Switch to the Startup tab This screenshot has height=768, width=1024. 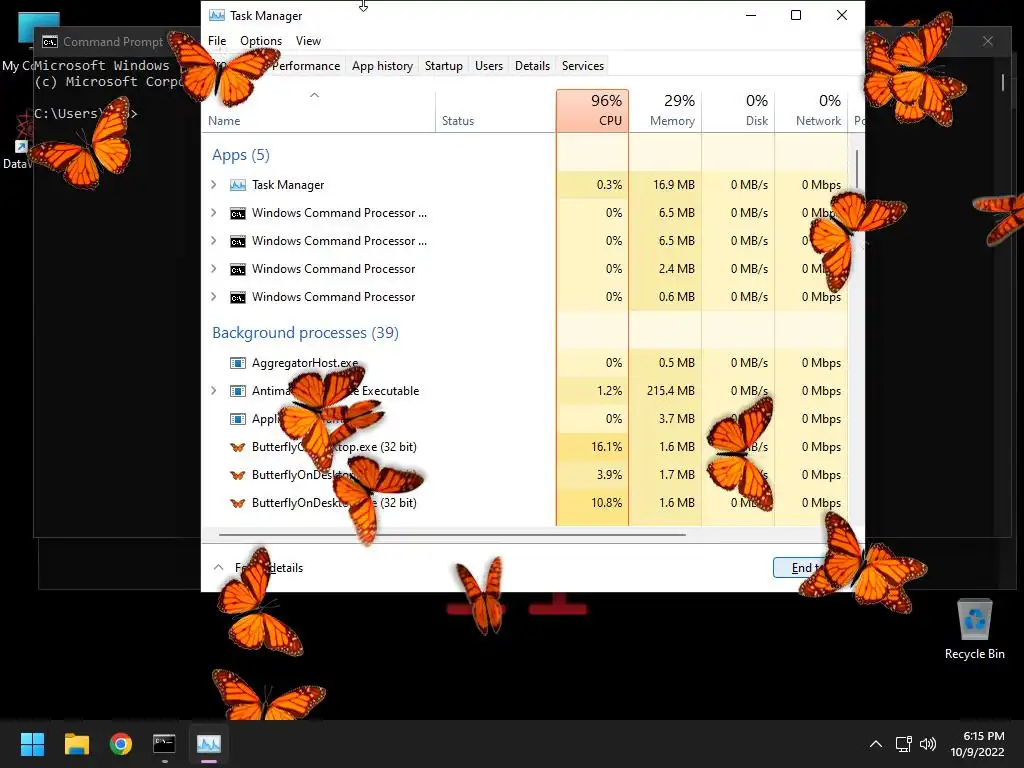coord(443,66)
